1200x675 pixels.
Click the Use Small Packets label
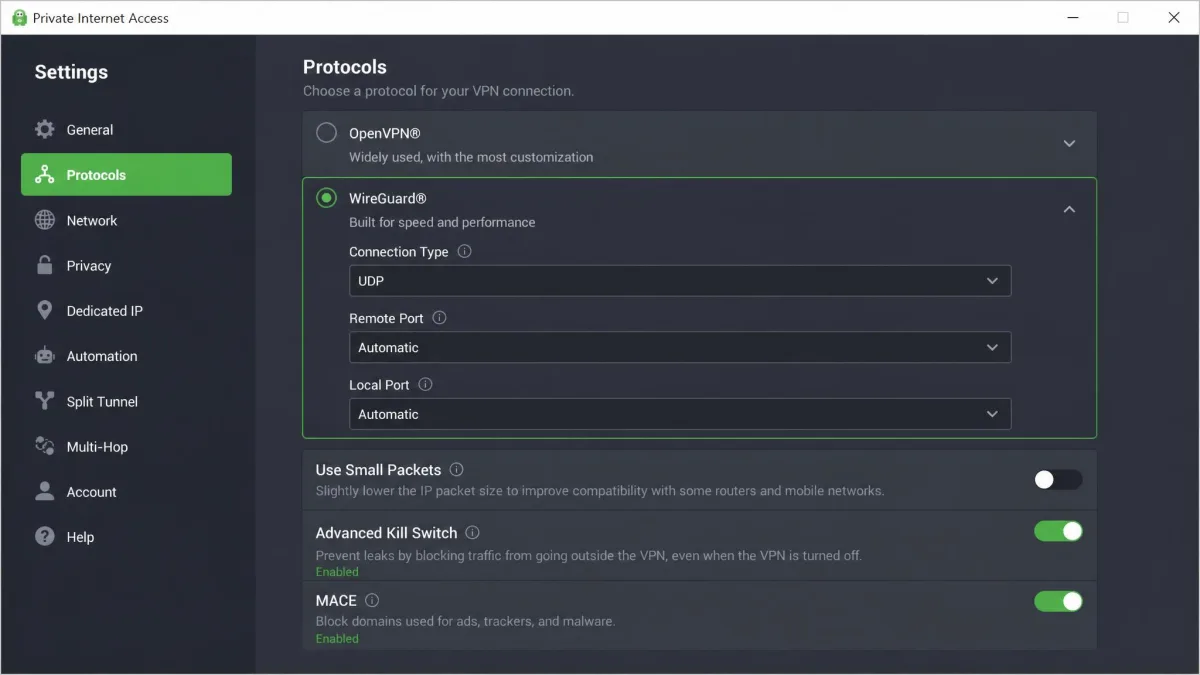coord(376,469)
